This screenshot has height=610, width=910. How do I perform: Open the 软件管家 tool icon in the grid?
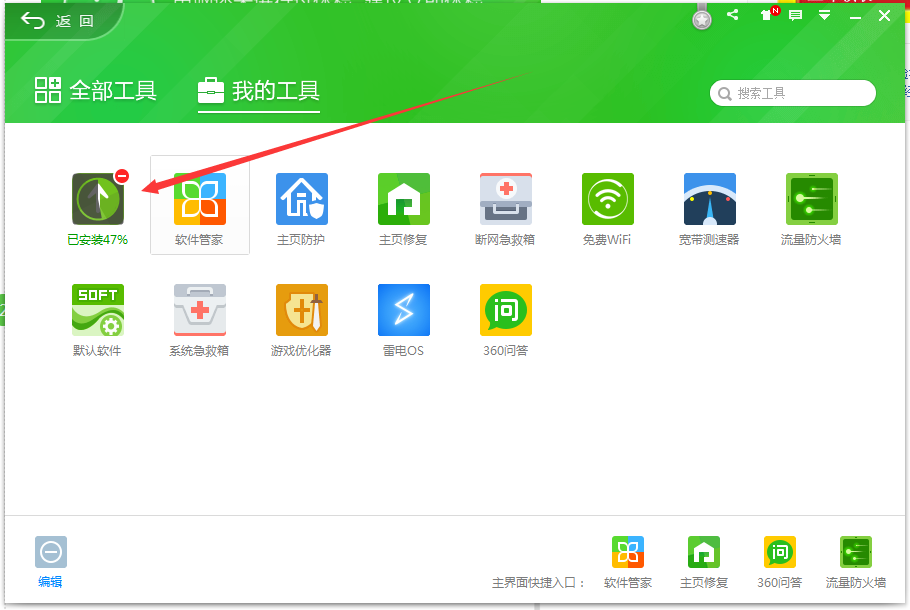[199, 199]
